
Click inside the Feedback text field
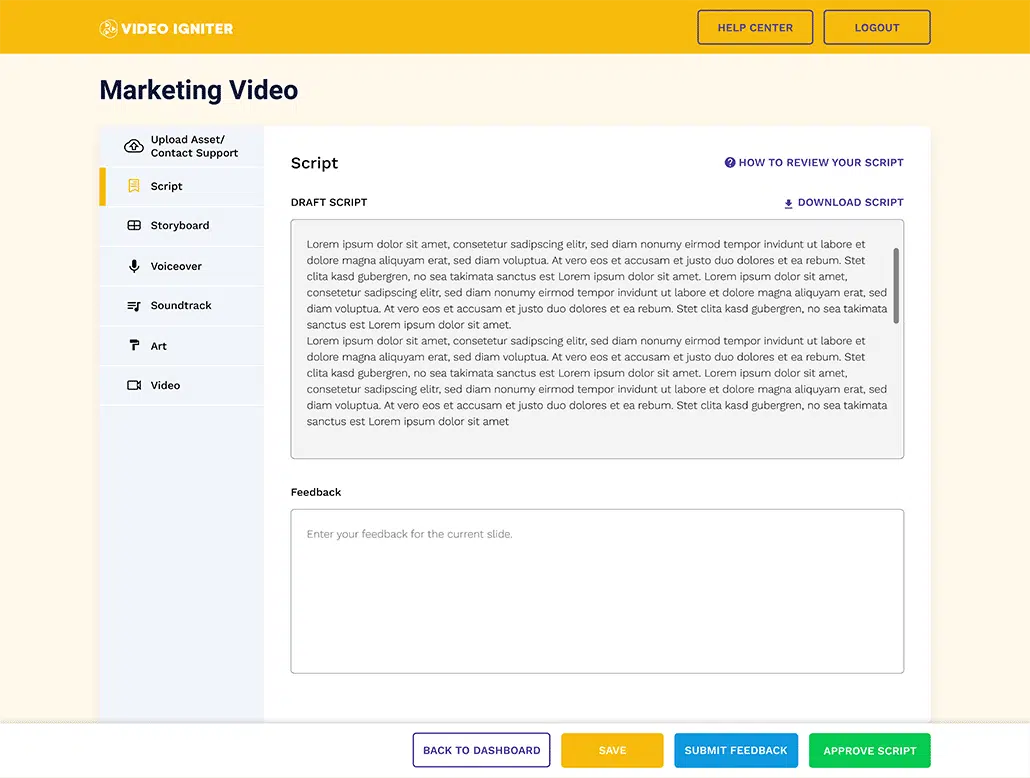(x=596, y=590)
